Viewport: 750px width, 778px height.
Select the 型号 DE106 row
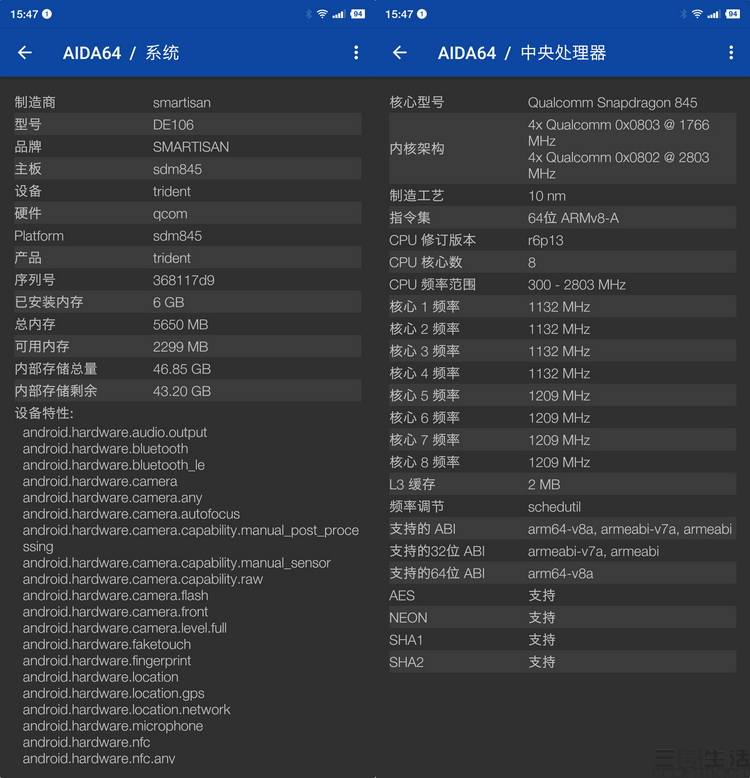coord(187,125)
